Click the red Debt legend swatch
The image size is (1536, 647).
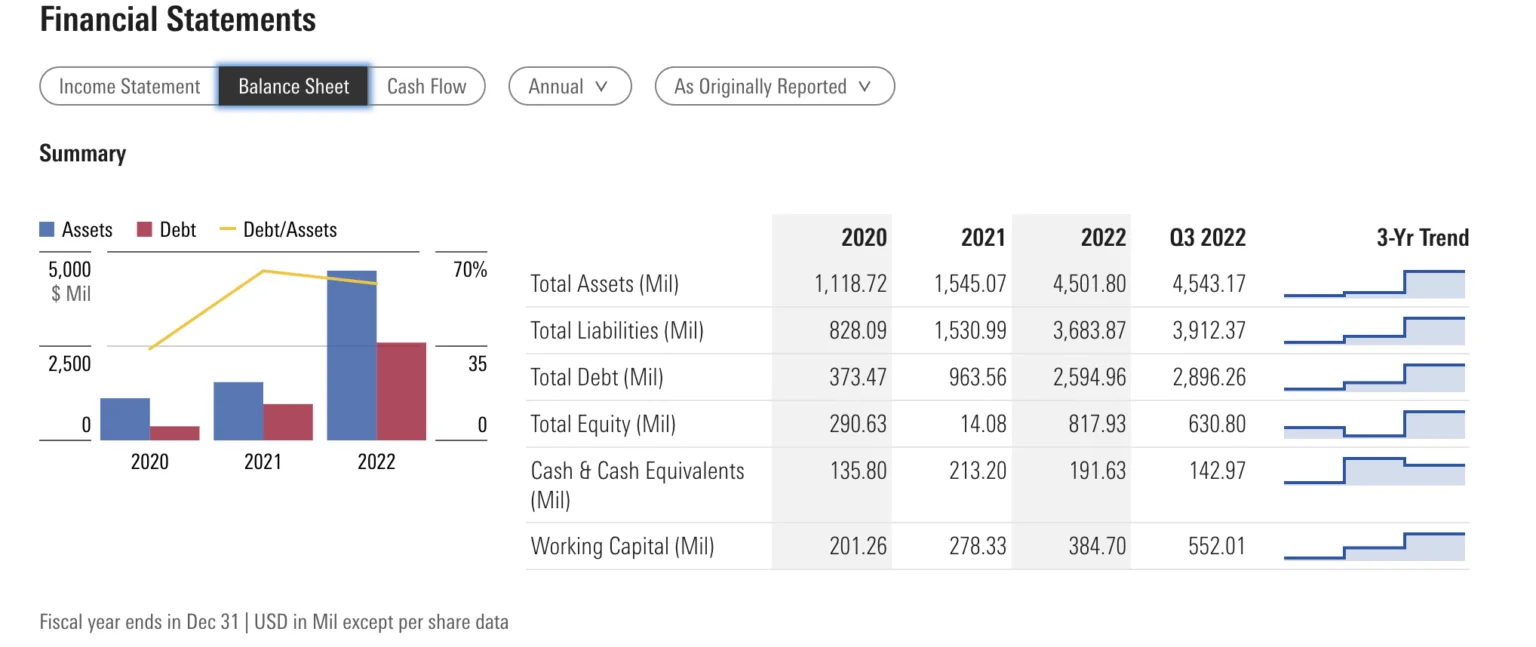click(x=144, y=230)
